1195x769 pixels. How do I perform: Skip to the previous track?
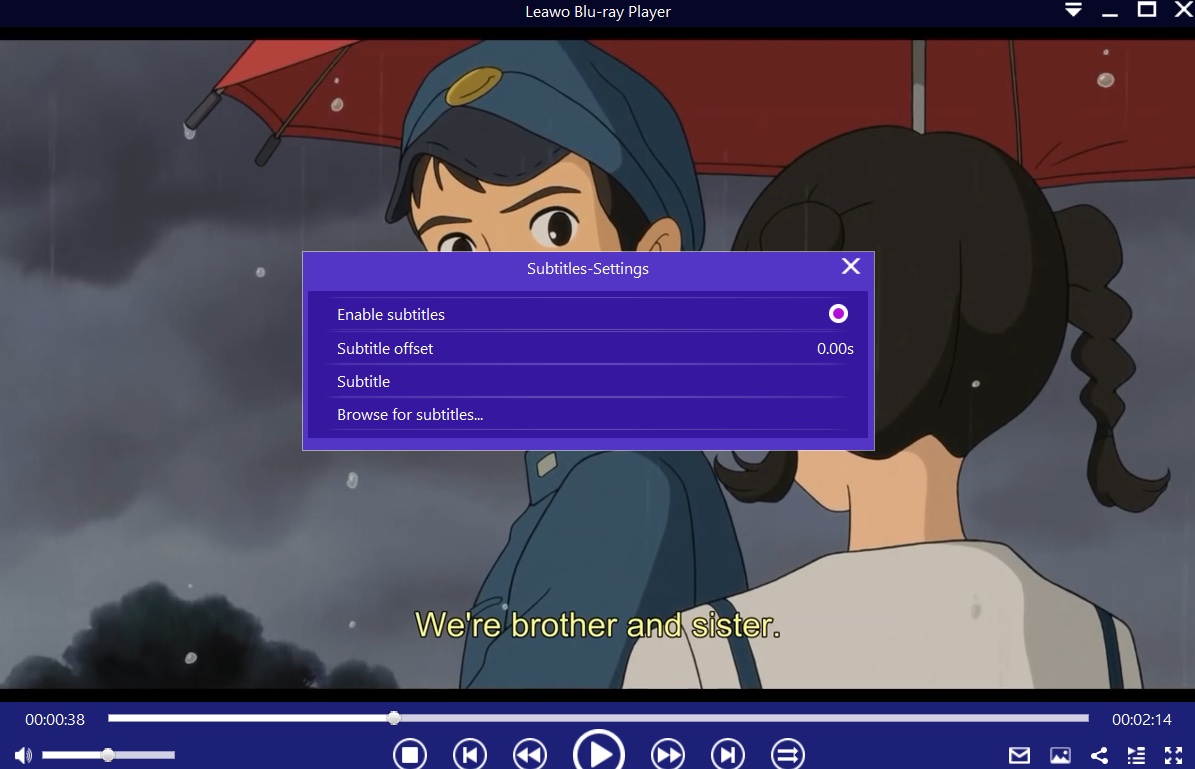[470, 754]
